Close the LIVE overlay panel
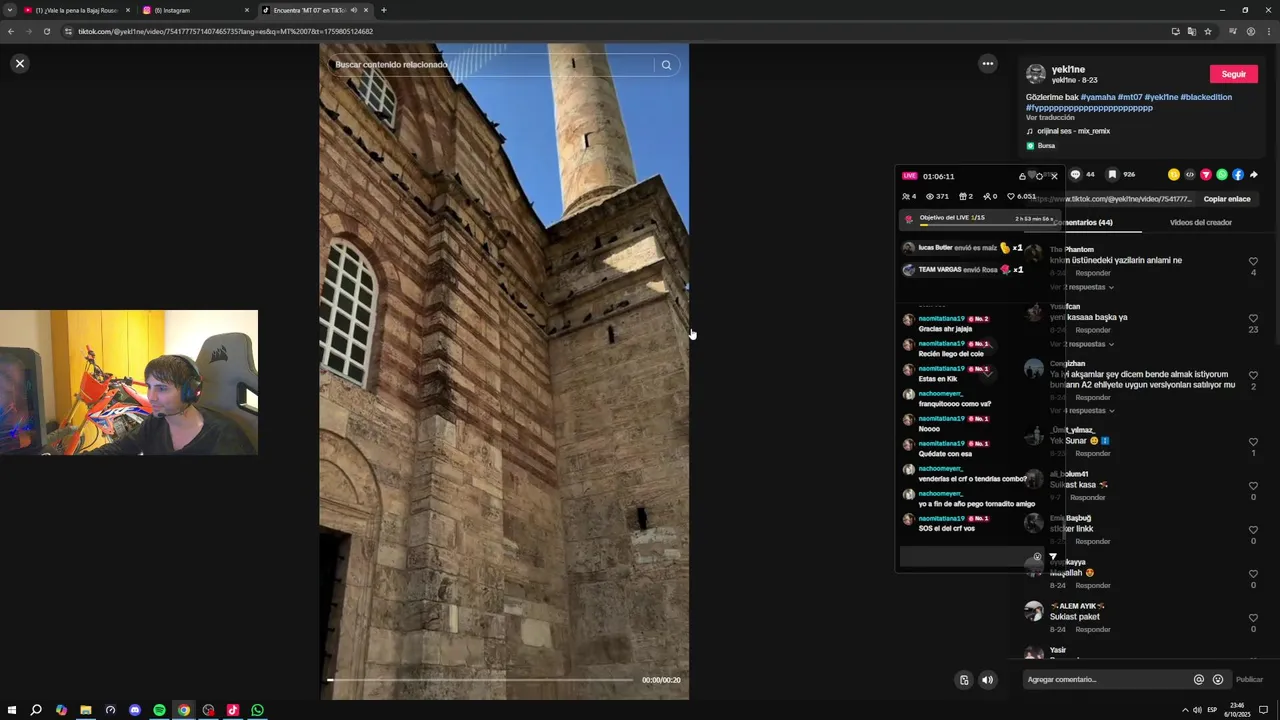 (x=1054, y=176)
